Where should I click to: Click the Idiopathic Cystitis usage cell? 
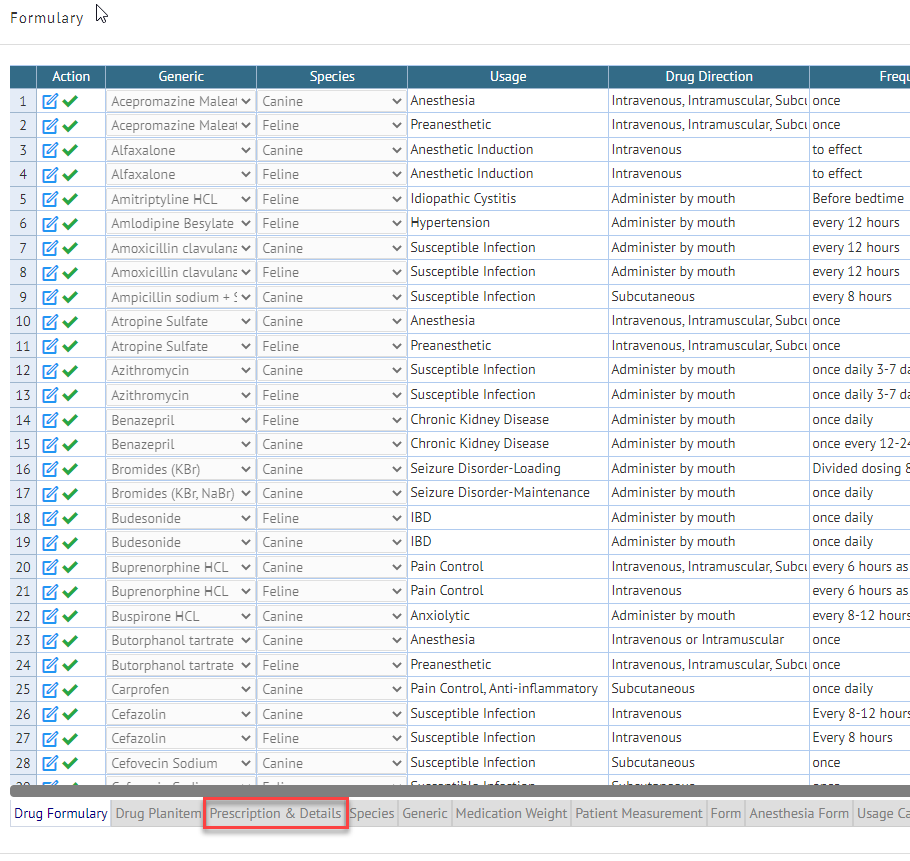pos(508,199)
